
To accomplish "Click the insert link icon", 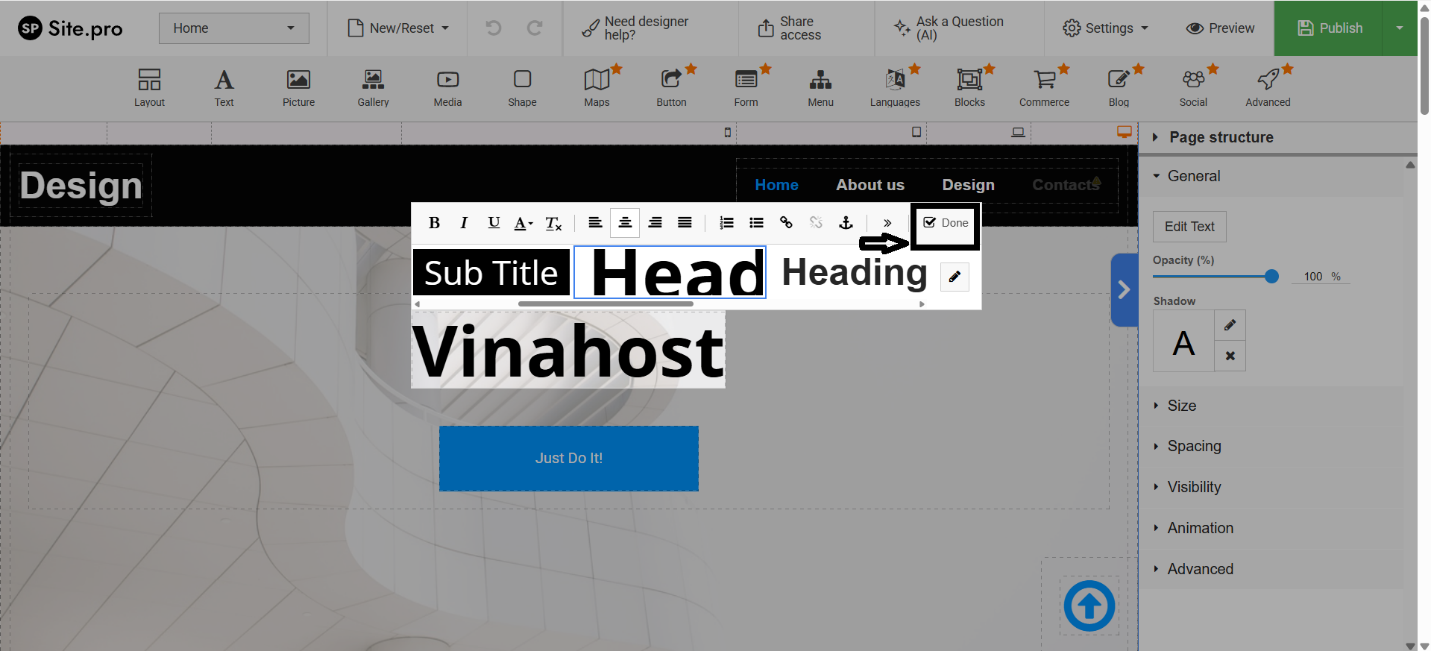I will tap(786, 223).
